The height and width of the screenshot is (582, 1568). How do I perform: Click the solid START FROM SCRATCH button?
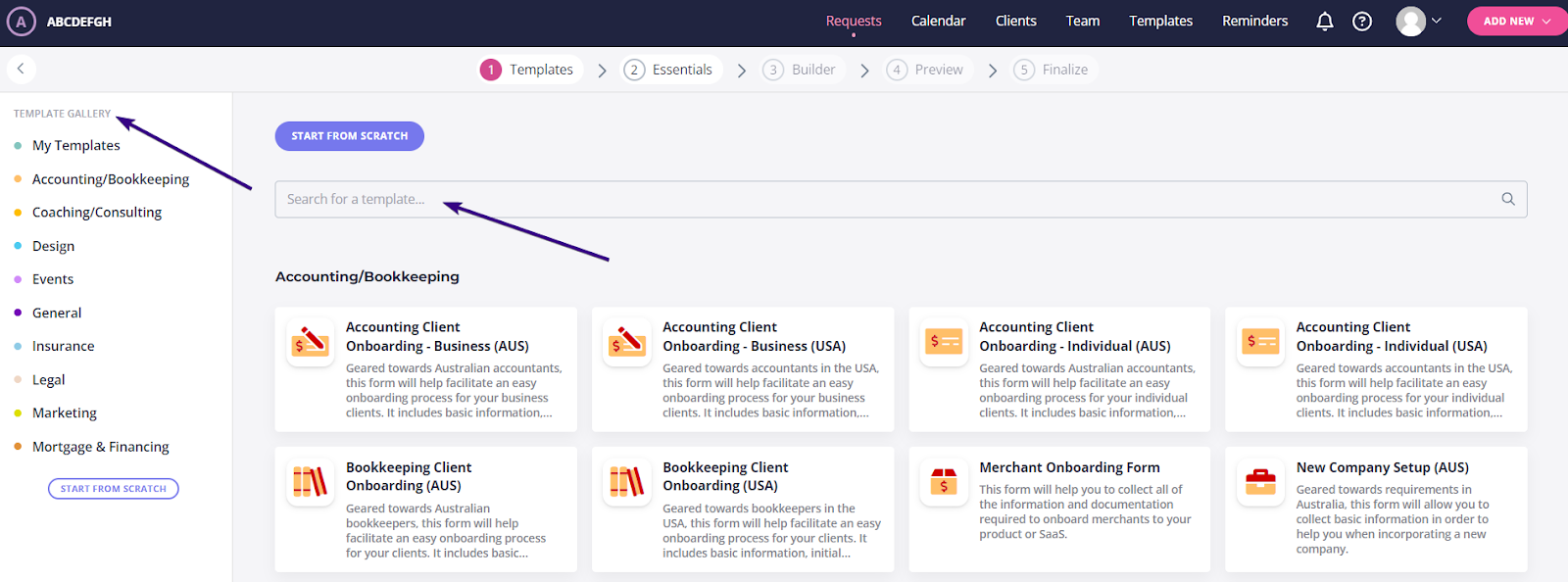click(350, 136)
